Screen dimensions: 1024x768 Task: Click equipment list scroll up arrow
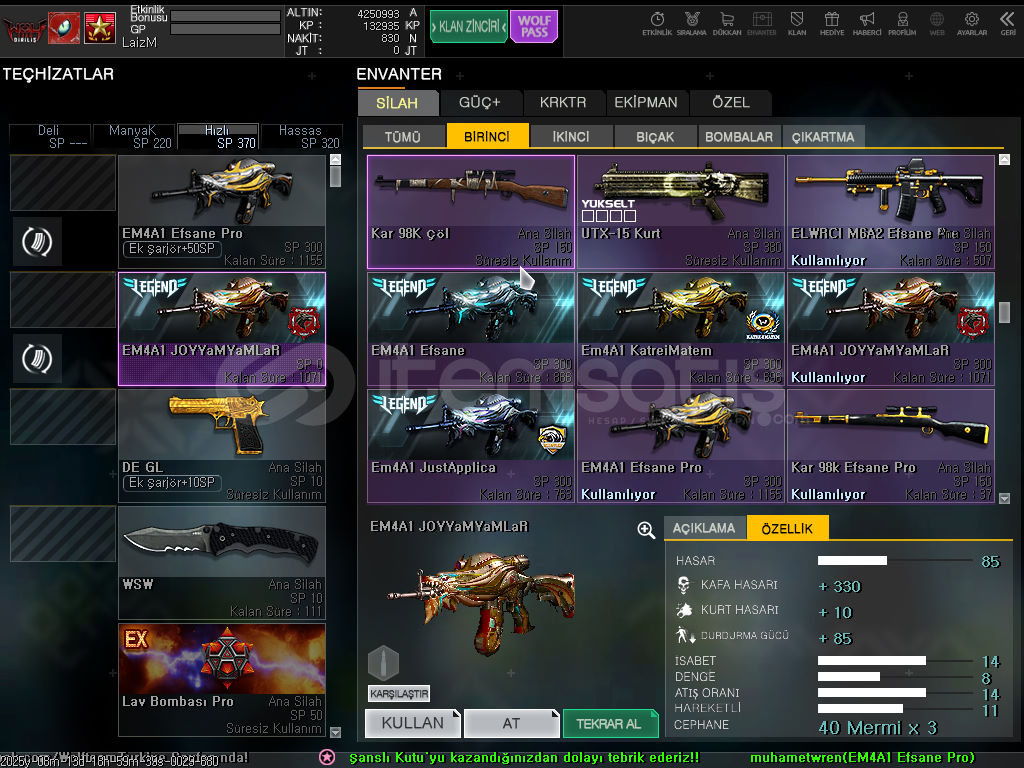point(336,159)
